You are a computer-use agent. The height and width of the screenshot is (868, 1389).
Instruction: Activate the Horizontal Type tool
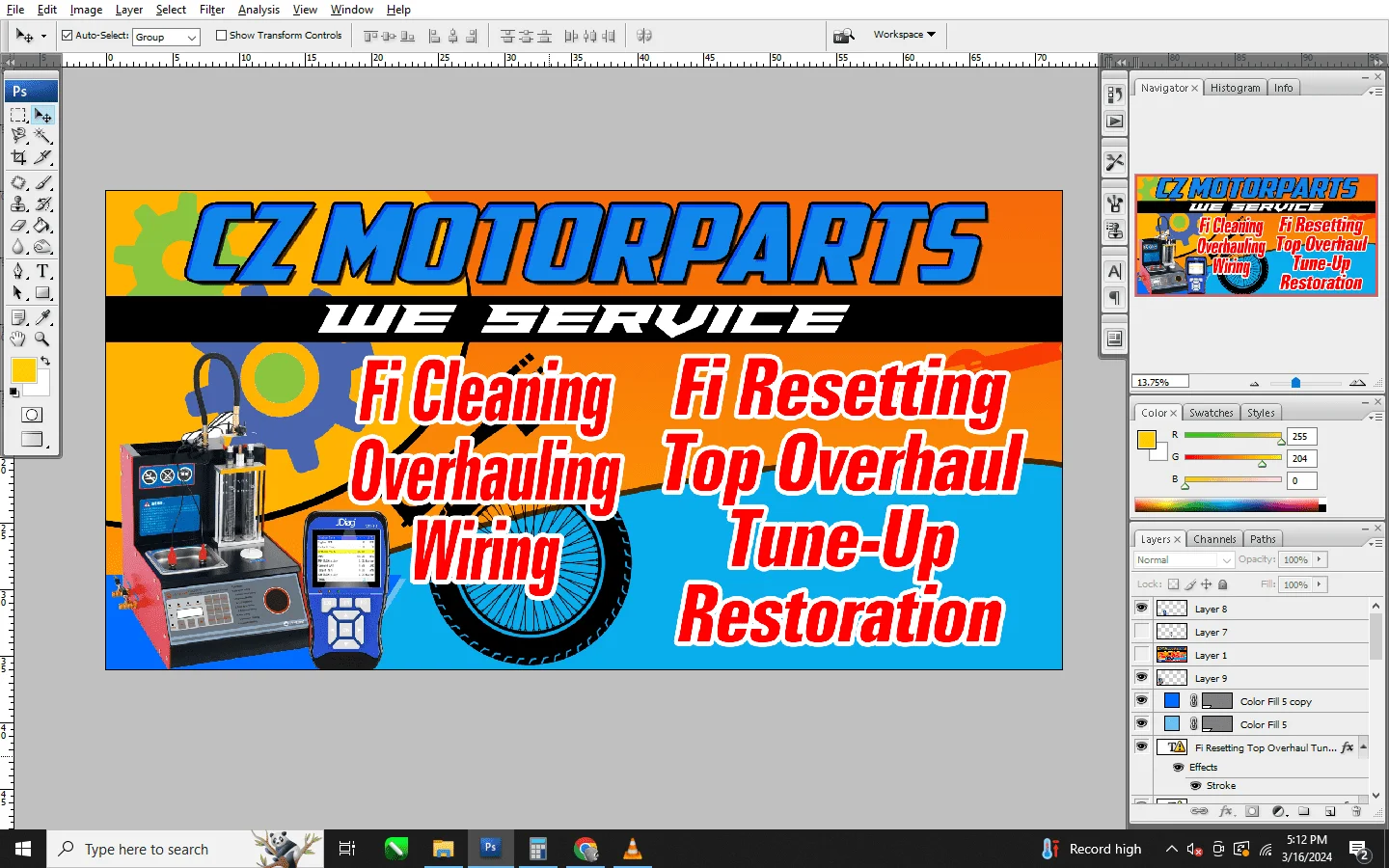(x=43, y=271)
